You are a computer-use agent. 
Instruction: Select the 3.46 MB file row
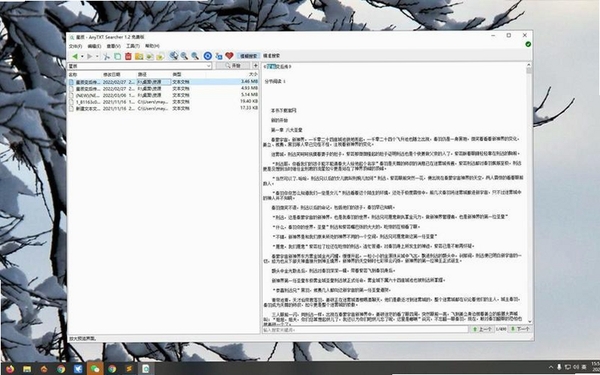pos(163,82)
